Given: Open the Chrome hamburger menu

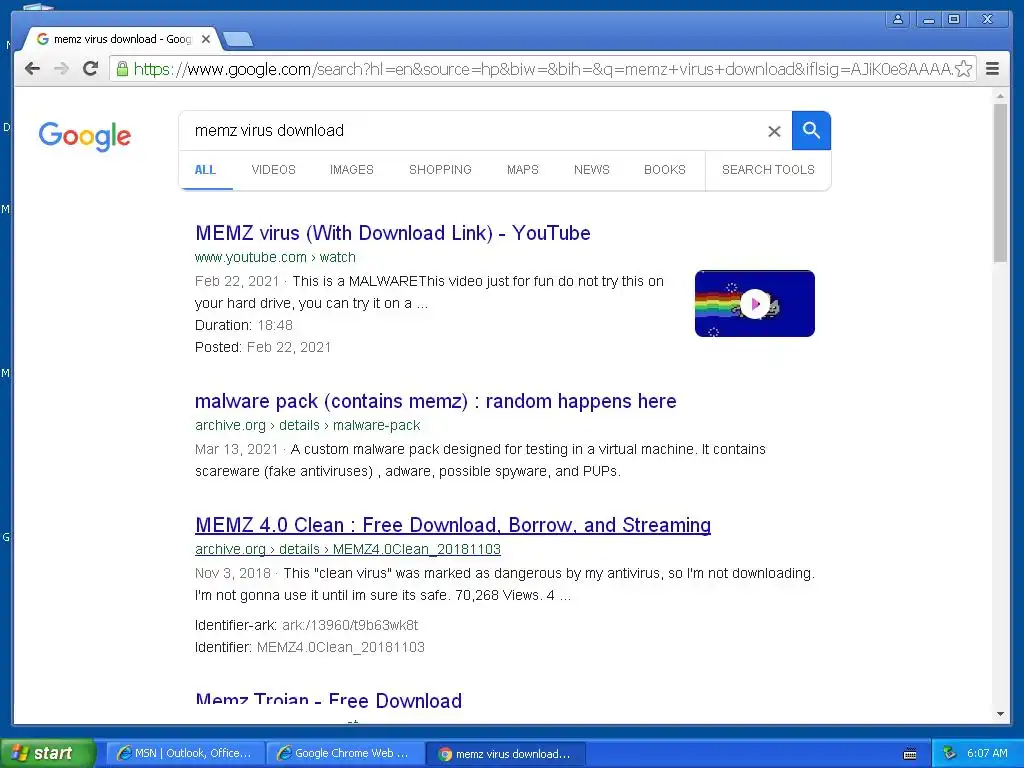Looking at the screenshot, I should pos(992,69).
